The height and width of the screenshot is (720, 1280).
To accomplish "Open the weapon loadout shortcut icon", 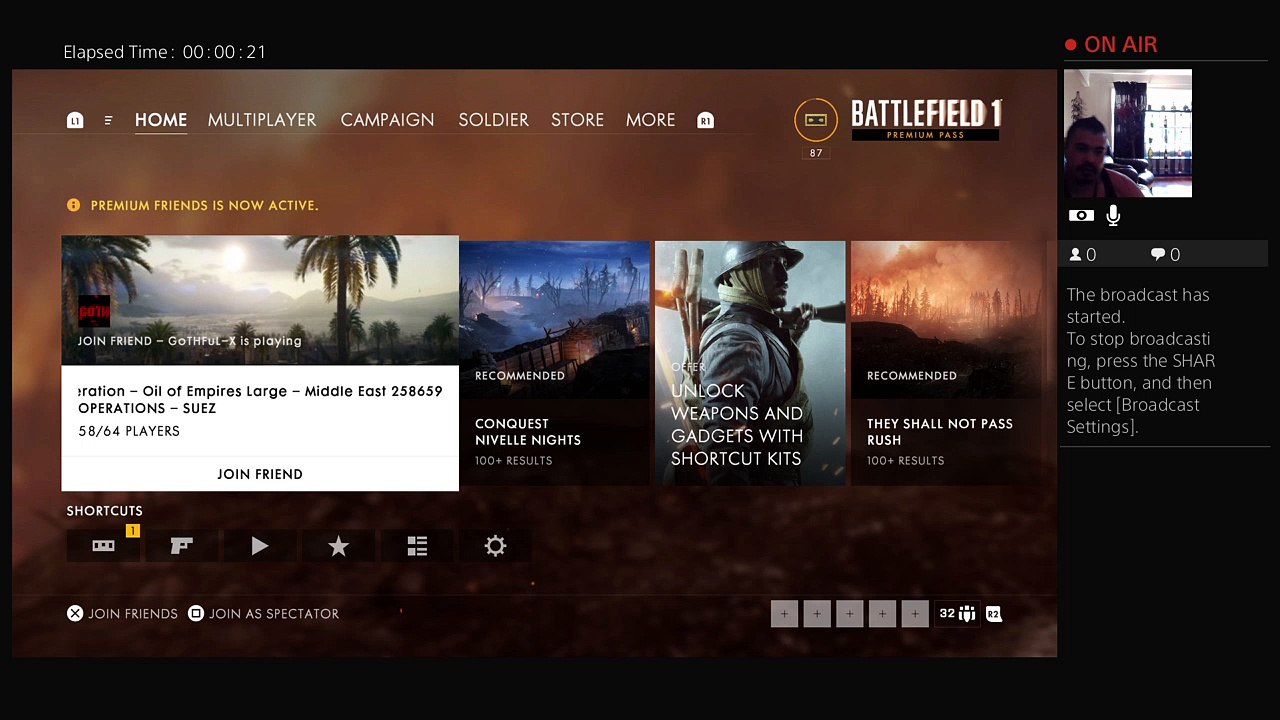I will point(181,546).
